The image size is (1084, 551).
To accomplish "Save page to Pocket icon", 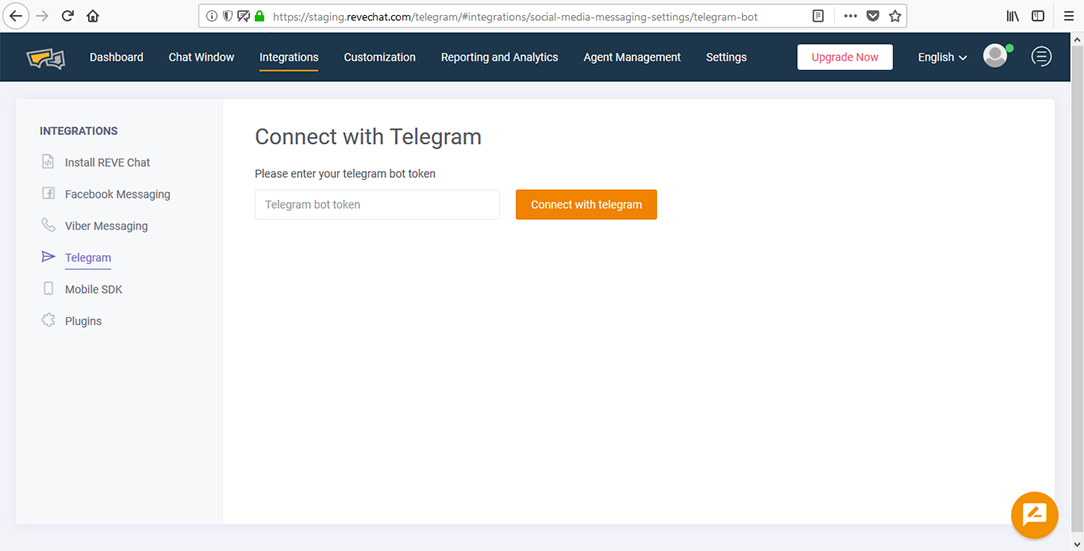I will click(872, 16).
